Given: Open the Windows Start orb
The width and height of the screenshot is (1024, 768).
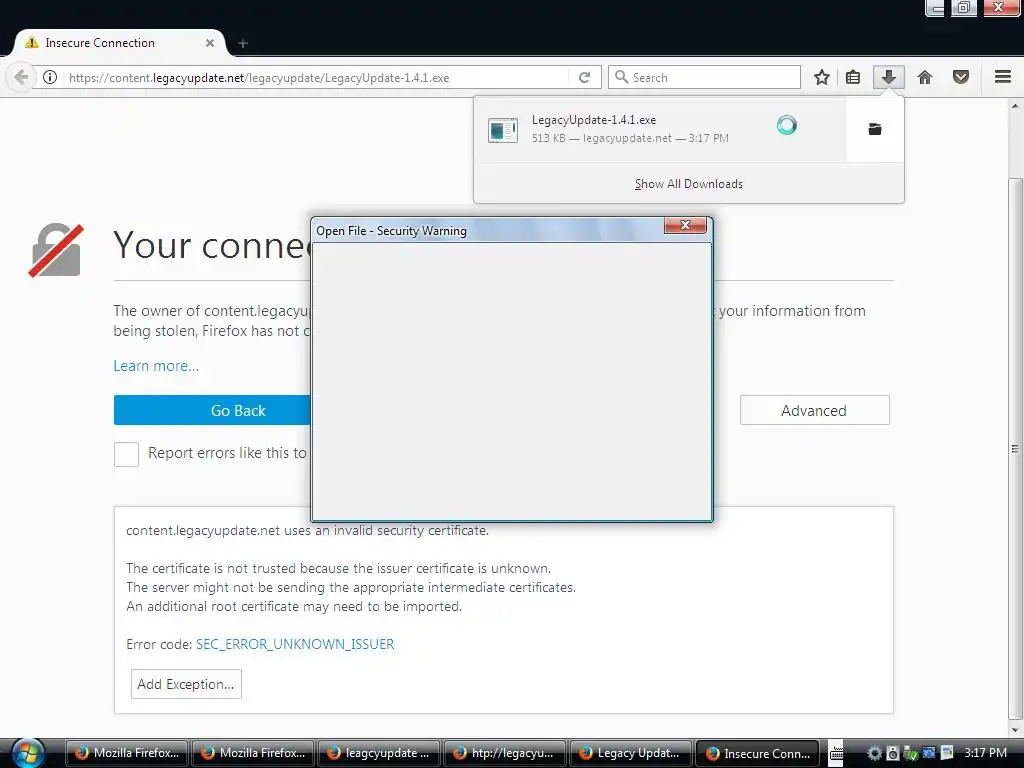Looking at the screenshot, I should [28, 752].
